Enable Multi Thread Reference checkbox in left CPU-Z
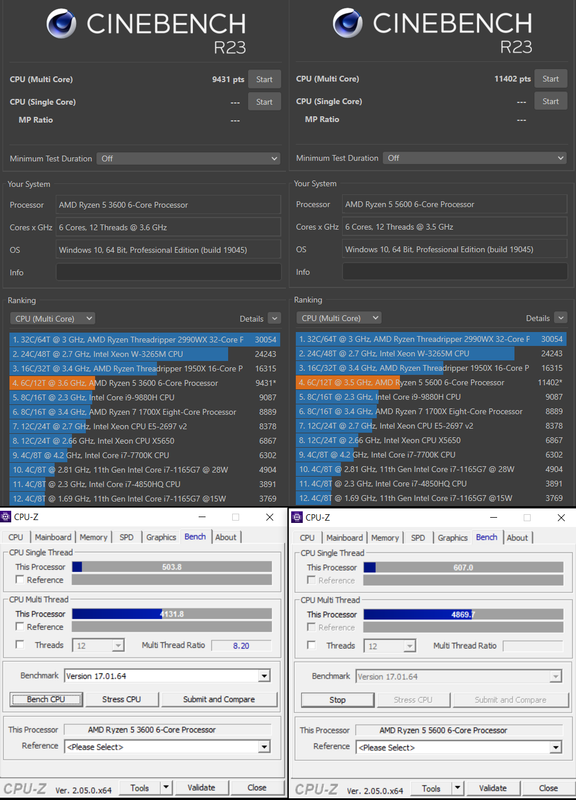The height and width of the screenshot is (800, 576). coord(19,627)
